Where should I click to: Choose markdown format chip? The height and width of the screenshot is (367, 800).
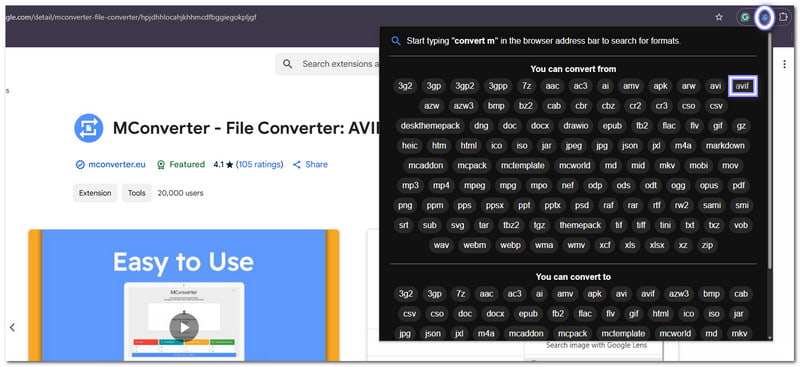[725, 145]
